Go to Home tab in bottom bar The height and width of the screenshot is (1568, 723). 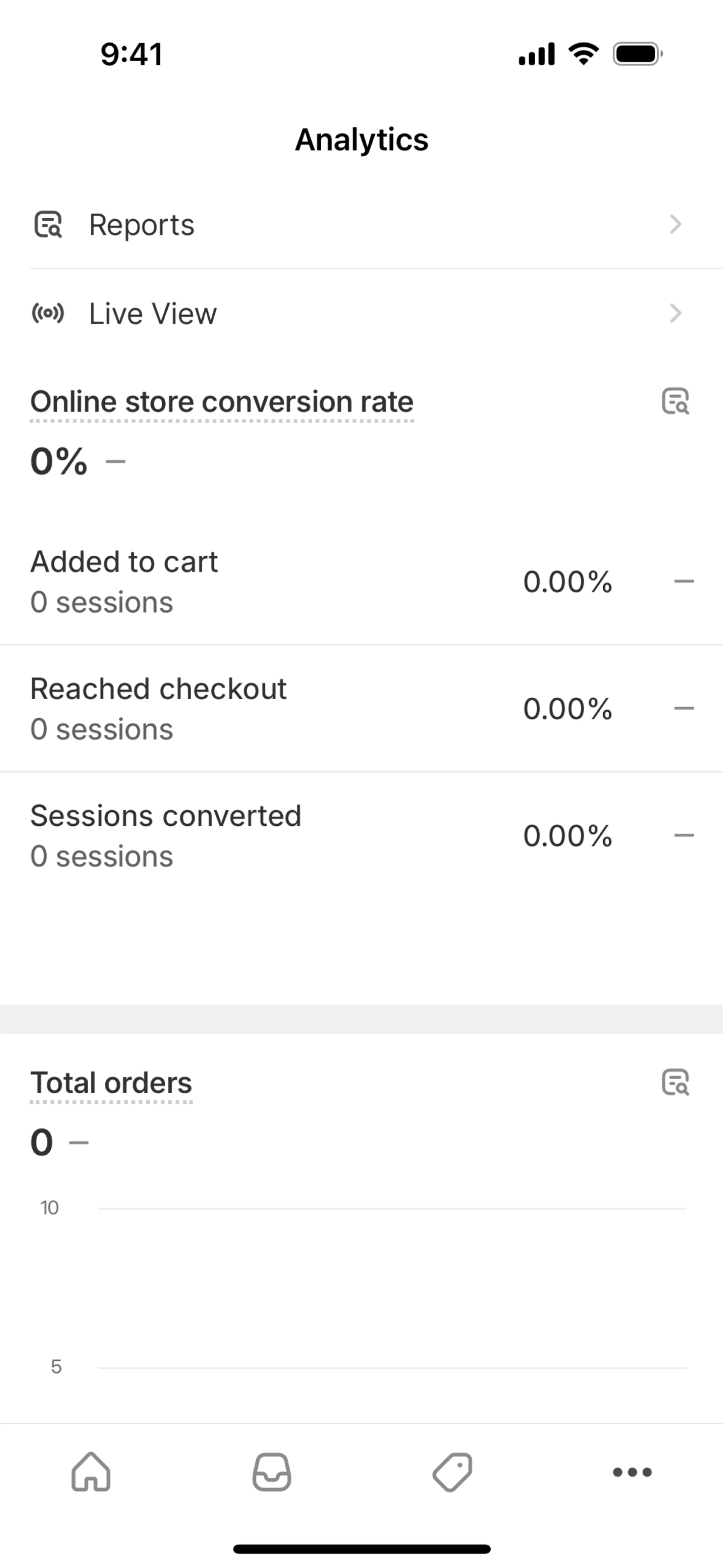click(91, 1472)
